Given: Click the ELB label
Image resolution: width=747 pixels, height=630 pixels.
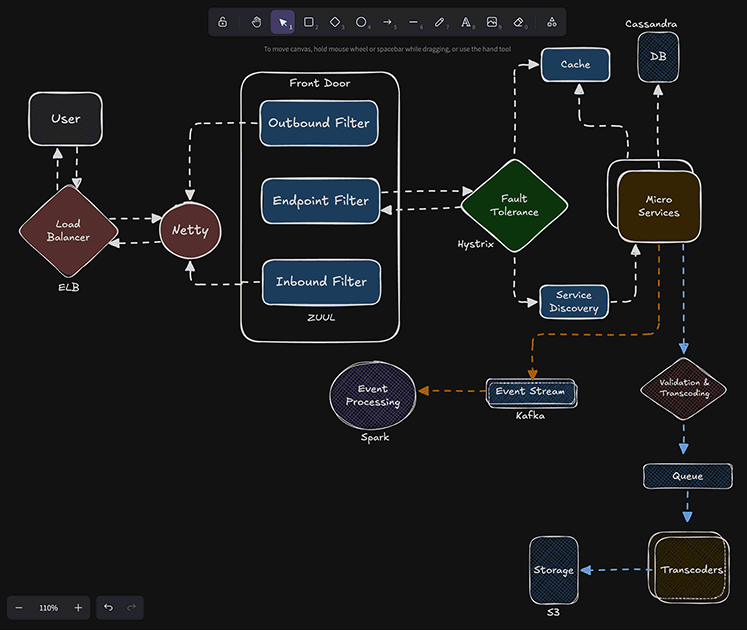Looking at the screenshot, I should (69, 287).
